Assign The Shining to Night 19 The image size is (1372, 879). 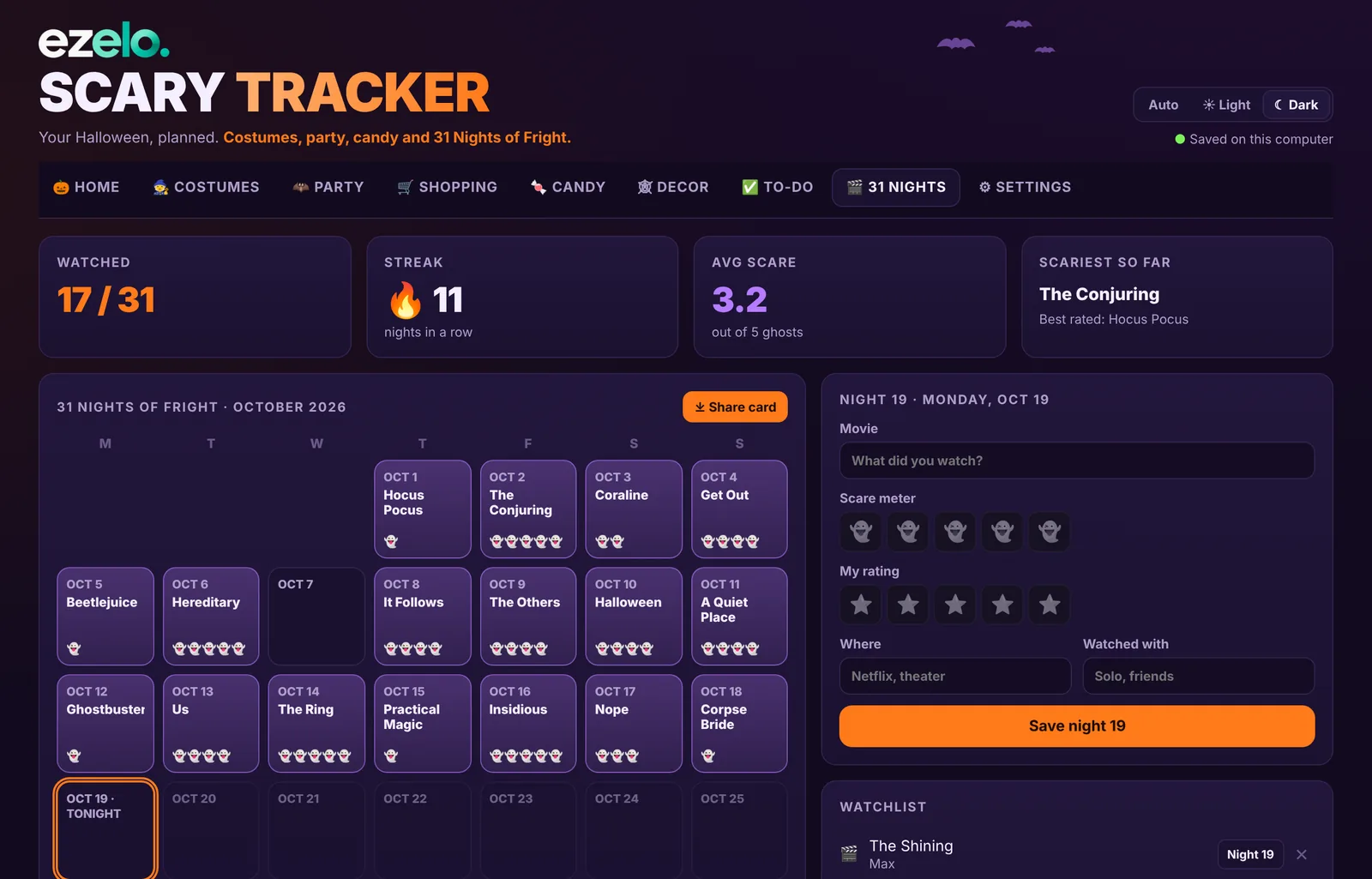[1250, 854]
